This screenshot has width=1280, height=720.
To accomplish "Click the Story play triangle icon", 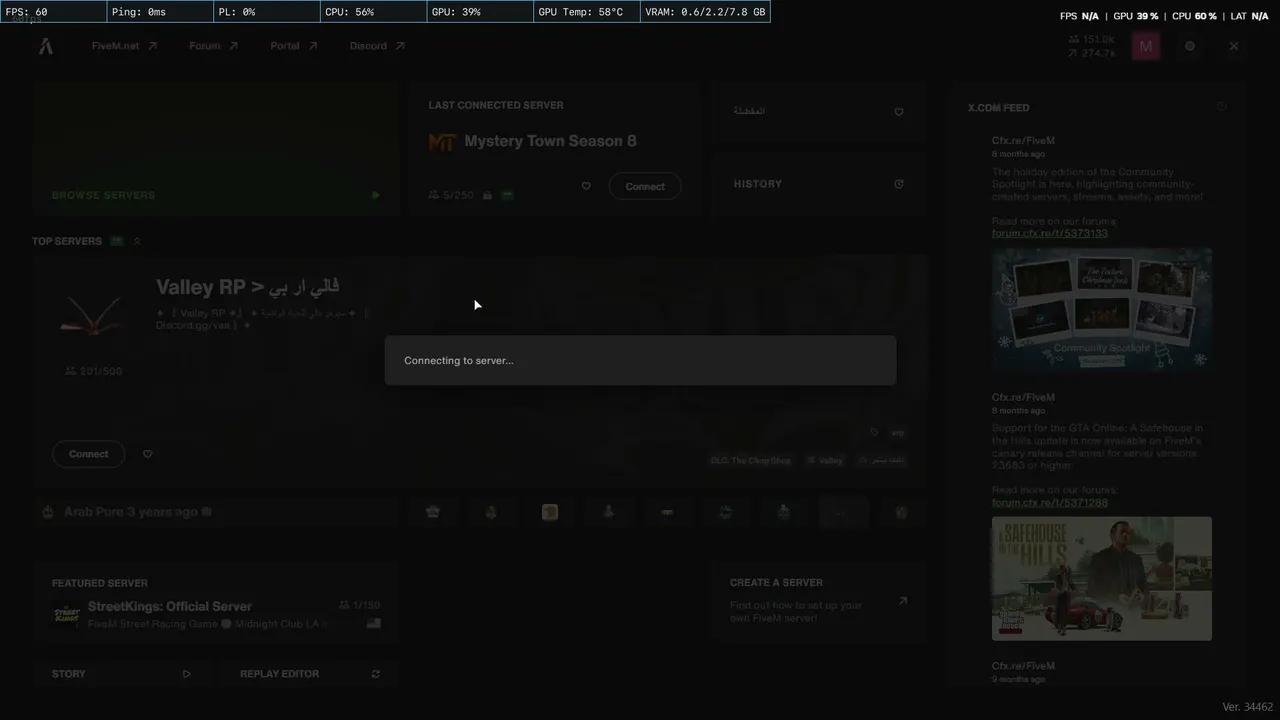I will coord(186,674).
